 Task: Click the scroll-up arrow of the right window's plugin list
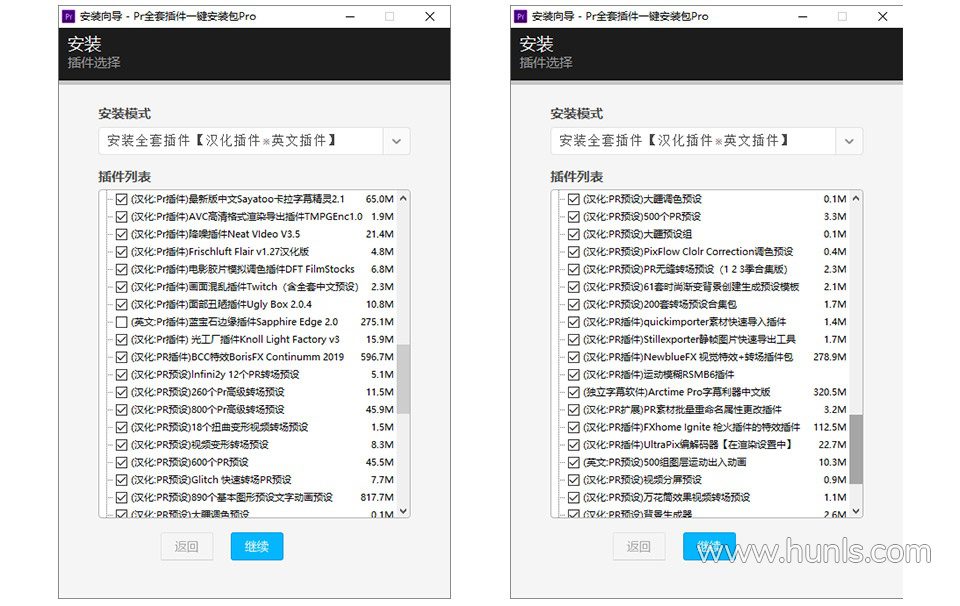click(856, 198)
